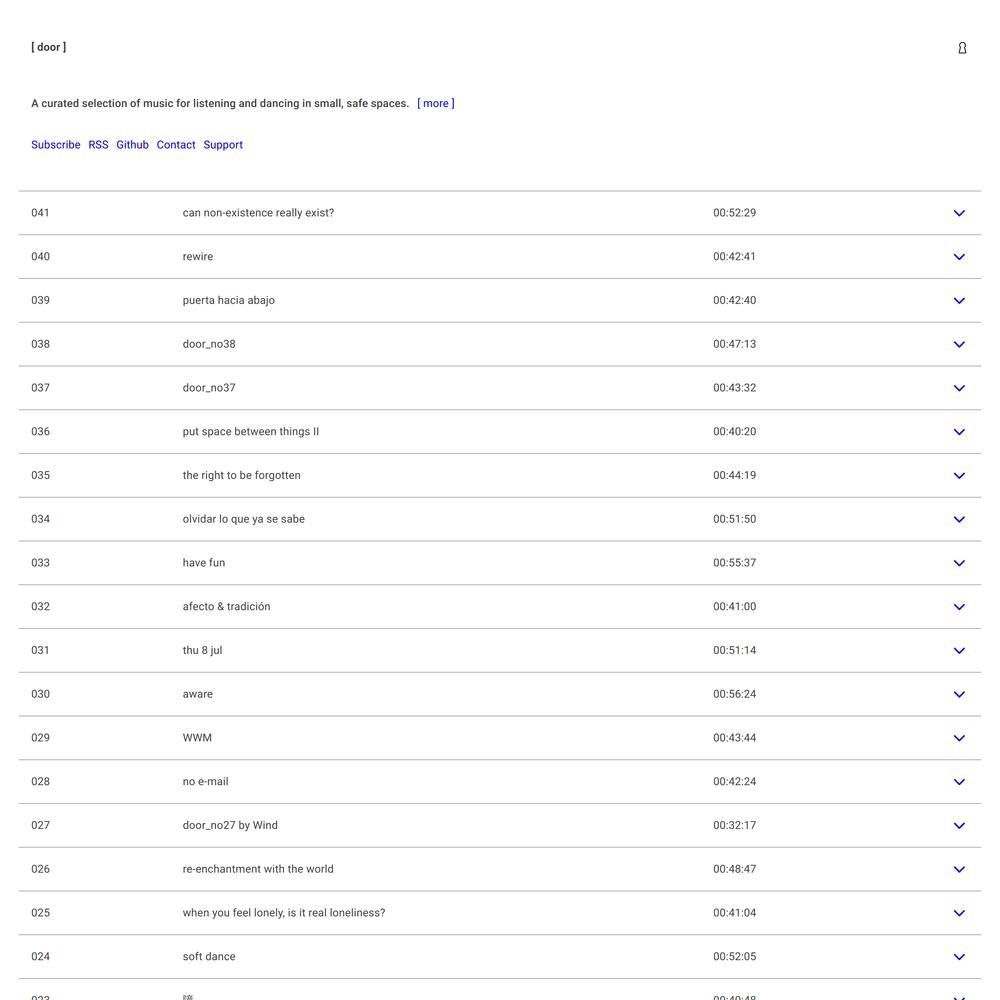Click duration 00:52:29
Image resolution: width=1000 pixels, height=1000 pixels.
tap(734, 213)
